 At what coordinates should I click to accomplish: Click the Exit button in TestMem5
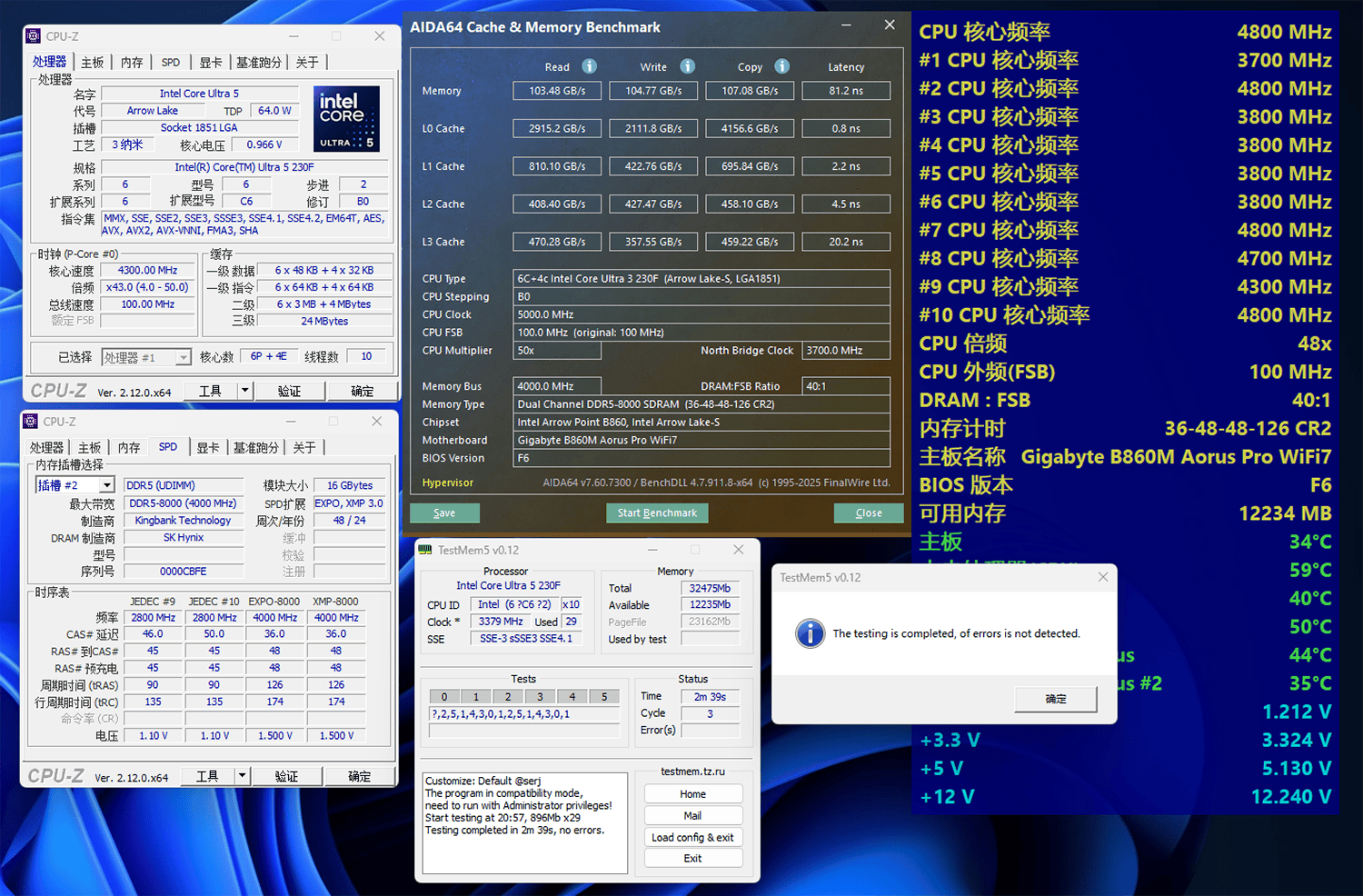coord(693,859)
